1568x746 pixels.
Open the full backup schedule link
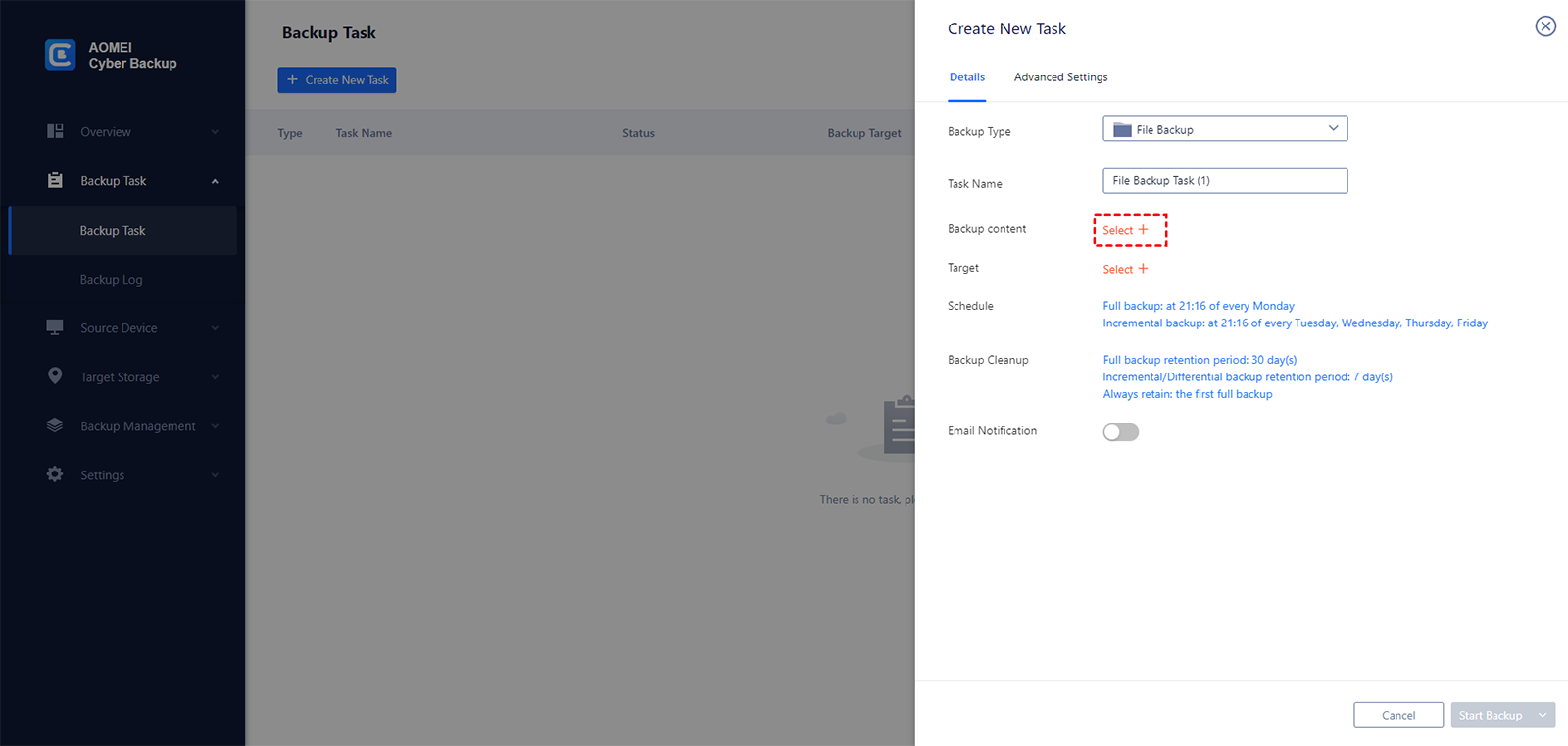(1198, 306)
